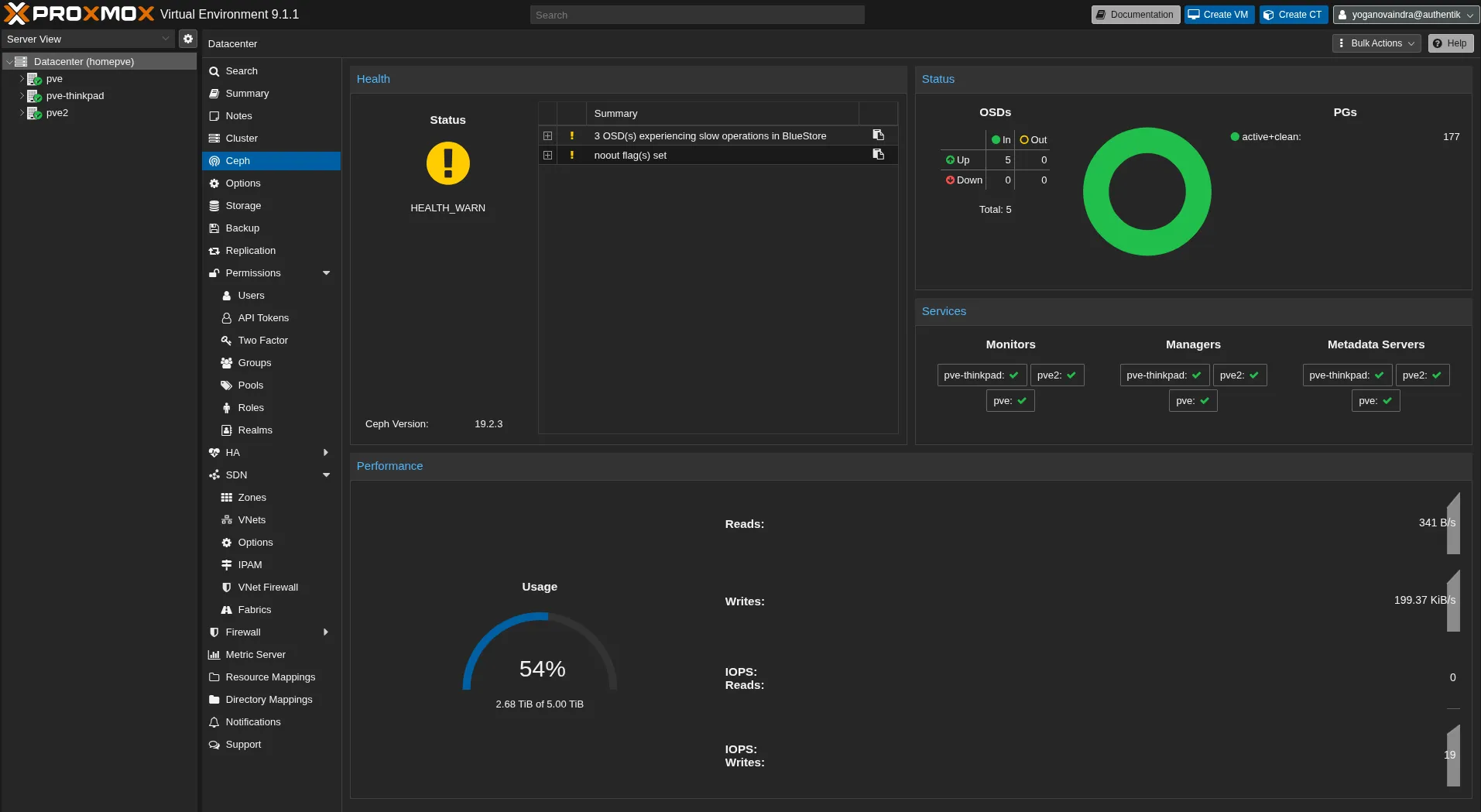This screenshot has width=1481, height=812.
Task: Click the HEALTH_WARN status icon
Action: click(x=448, y=163)
